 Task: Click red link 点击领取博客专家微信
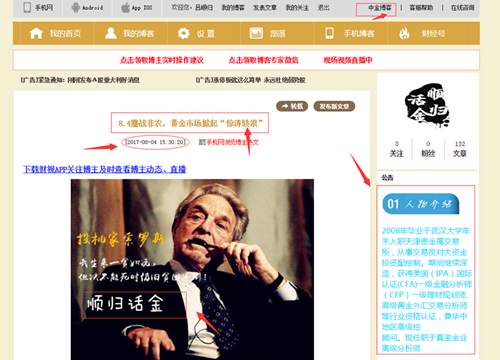click(x=263, y=60)
